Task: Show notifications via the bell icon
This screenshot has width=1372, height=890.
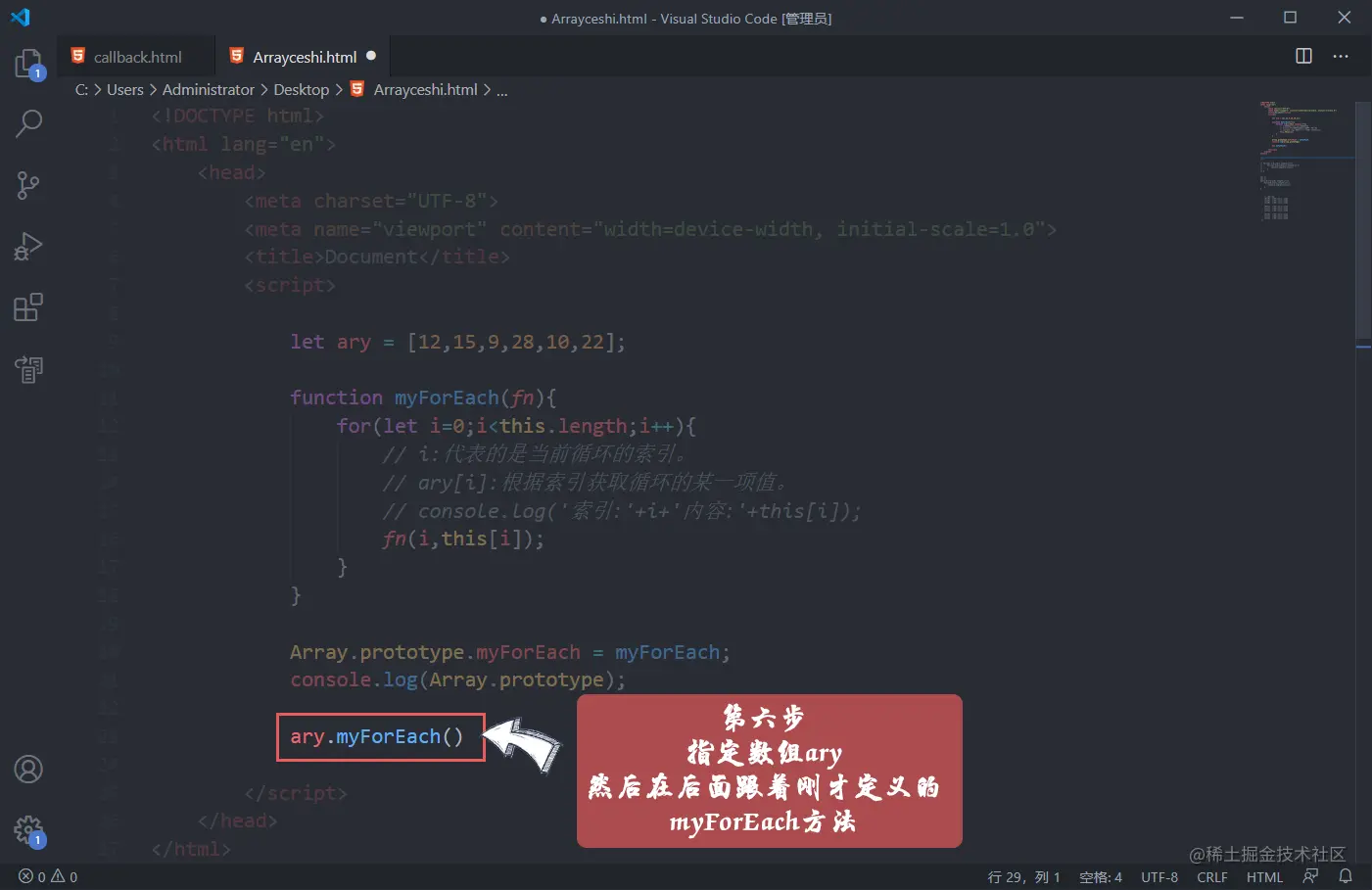Action: pyautogui.click(x=1346, y=876)
